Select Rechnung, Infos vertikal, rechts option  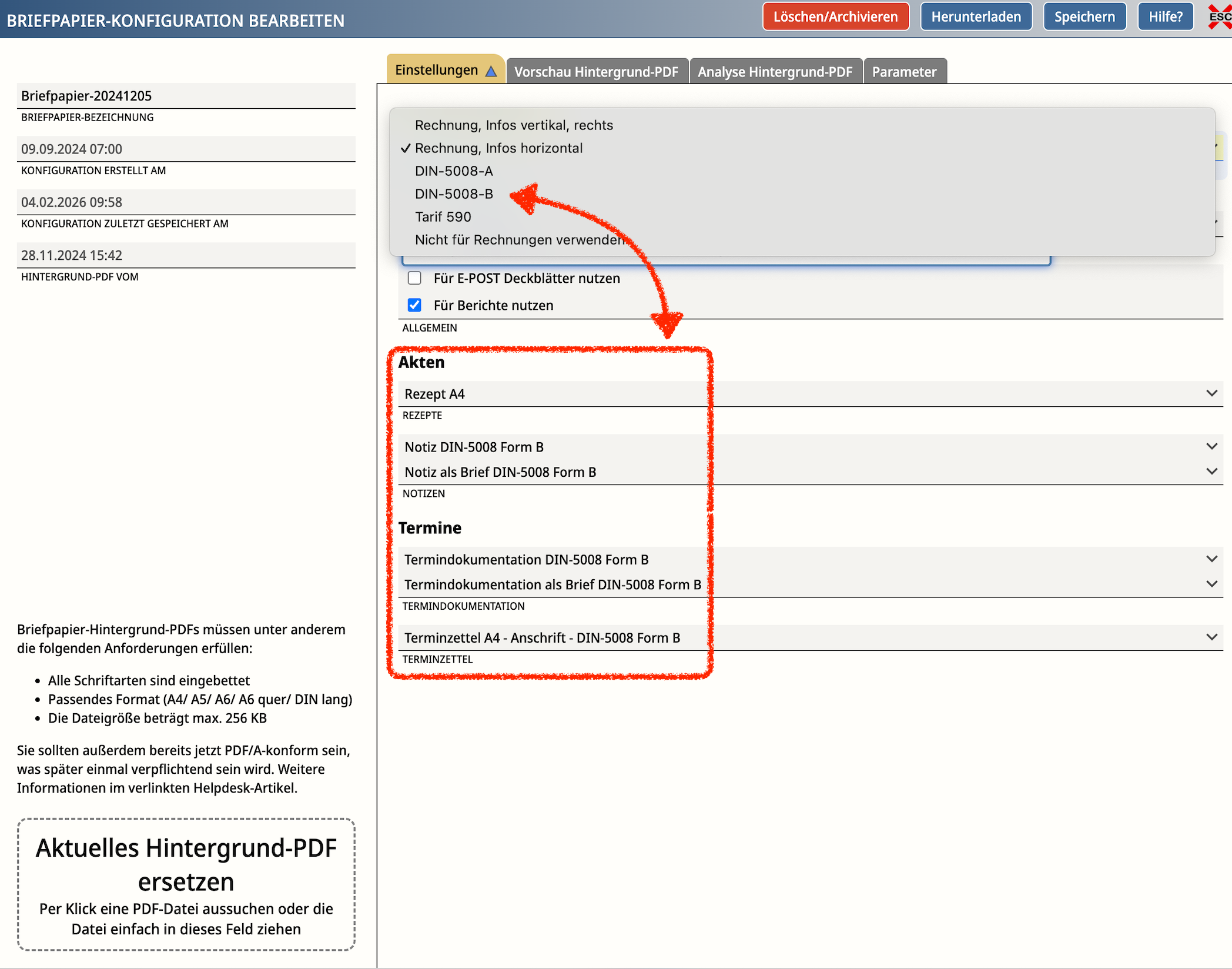point(513,125)
